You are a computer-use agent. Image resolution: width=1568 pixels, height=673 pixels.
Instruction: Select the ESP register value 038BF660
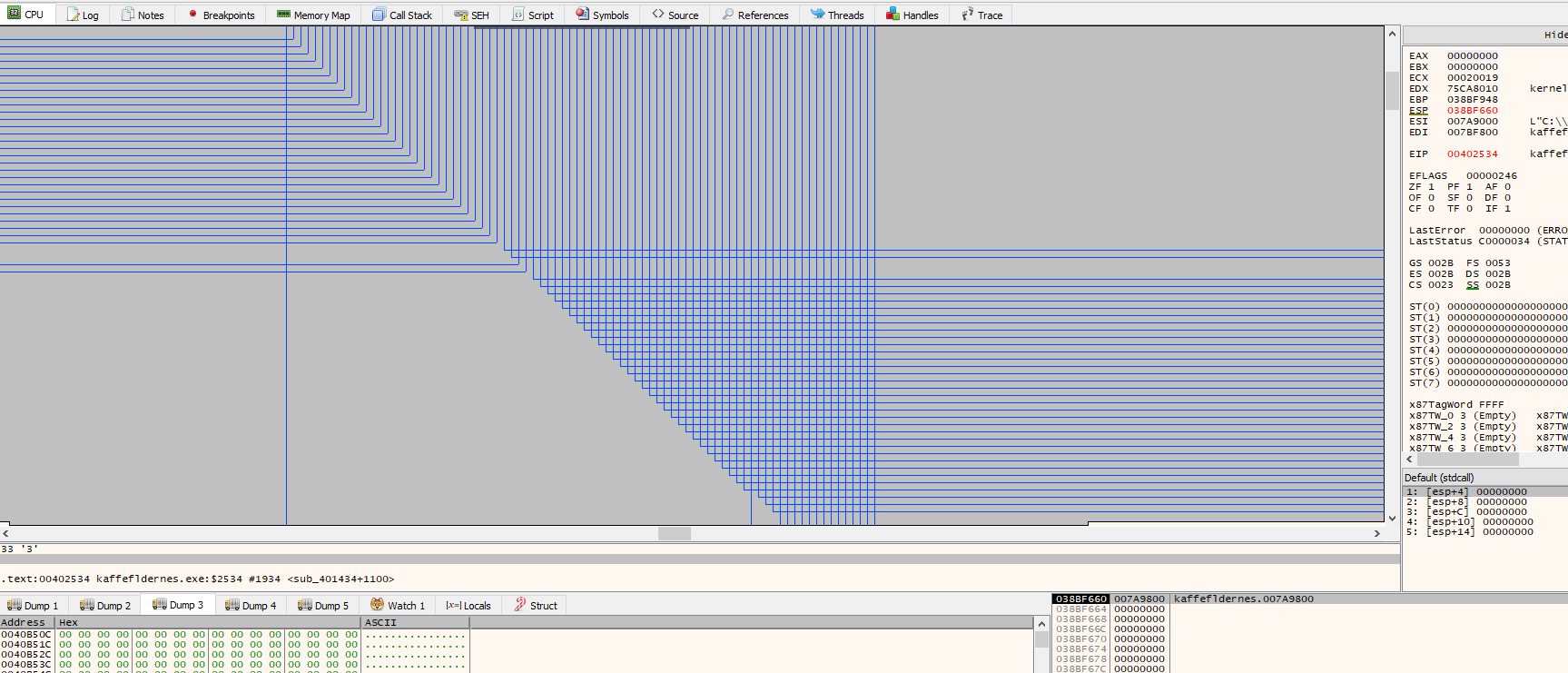tap(1473, 111)
